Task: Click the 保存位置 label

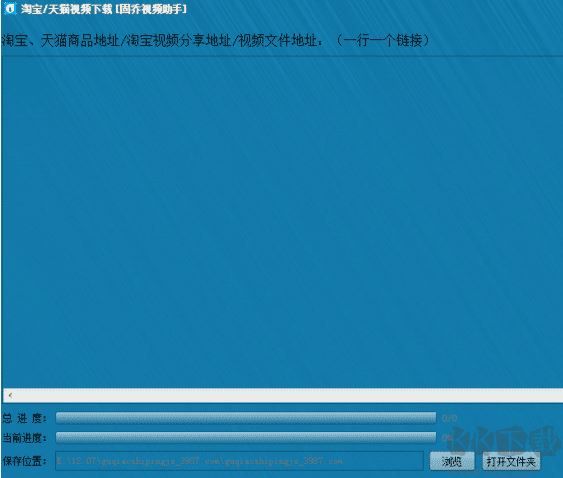Action: point(24,461)
